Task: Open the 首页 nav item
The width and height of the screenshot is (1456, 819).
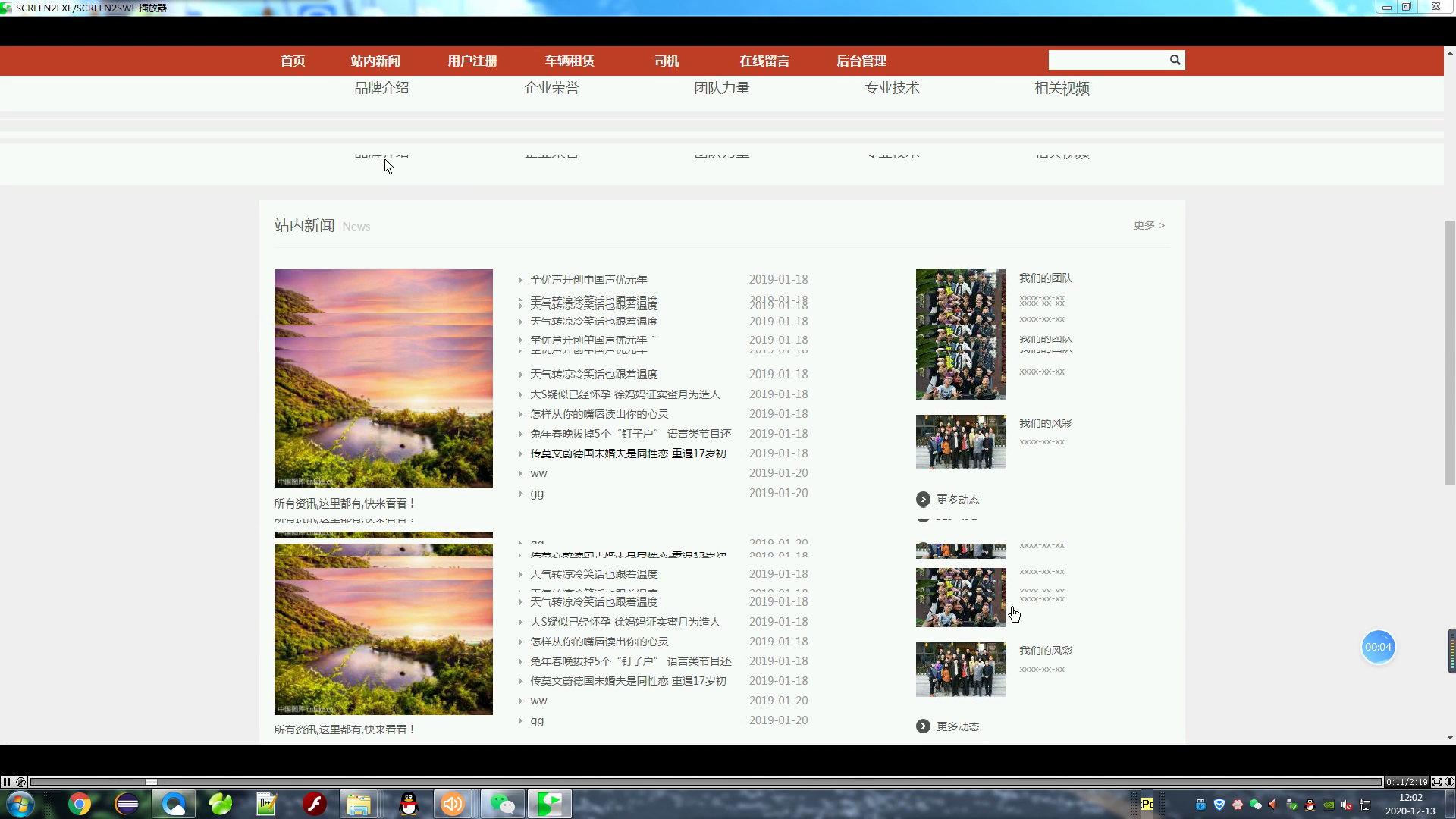Action: pos(293,61)
